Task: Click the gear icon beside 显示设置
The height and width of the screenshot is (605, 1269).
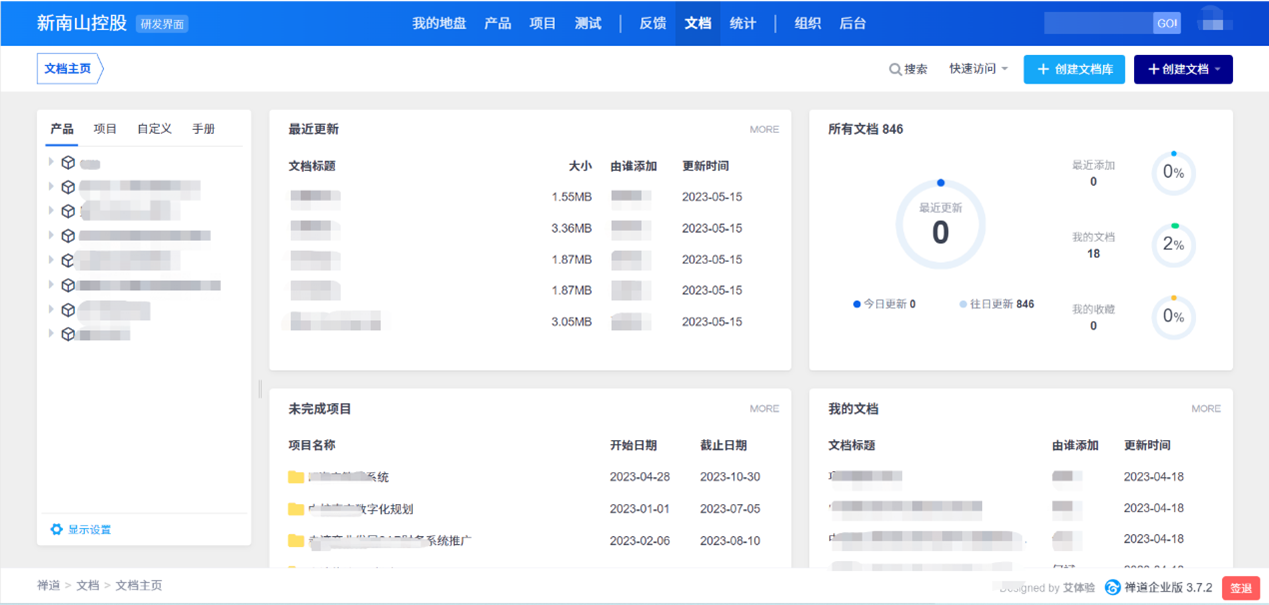Action: pyautogui.click(x=56, y=529)
